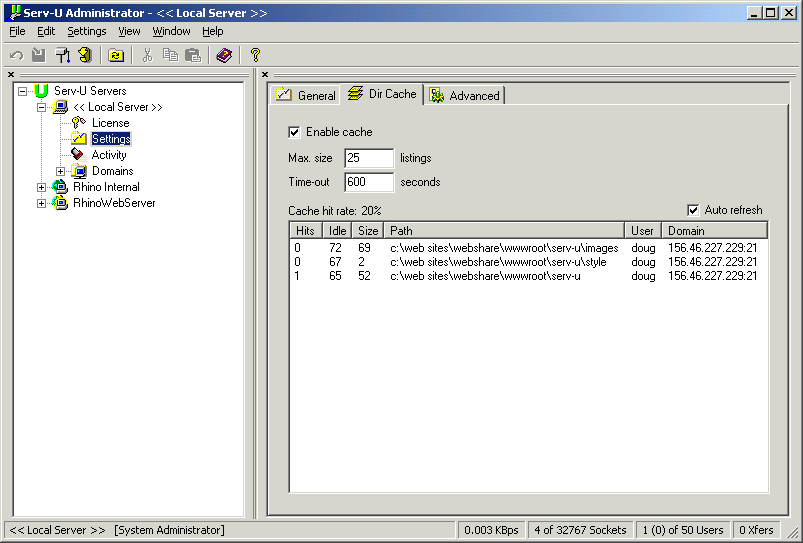Screen dimensions: 803x543
Task: Click the paste clipboard toolbar icon
Action: [193, 55]
